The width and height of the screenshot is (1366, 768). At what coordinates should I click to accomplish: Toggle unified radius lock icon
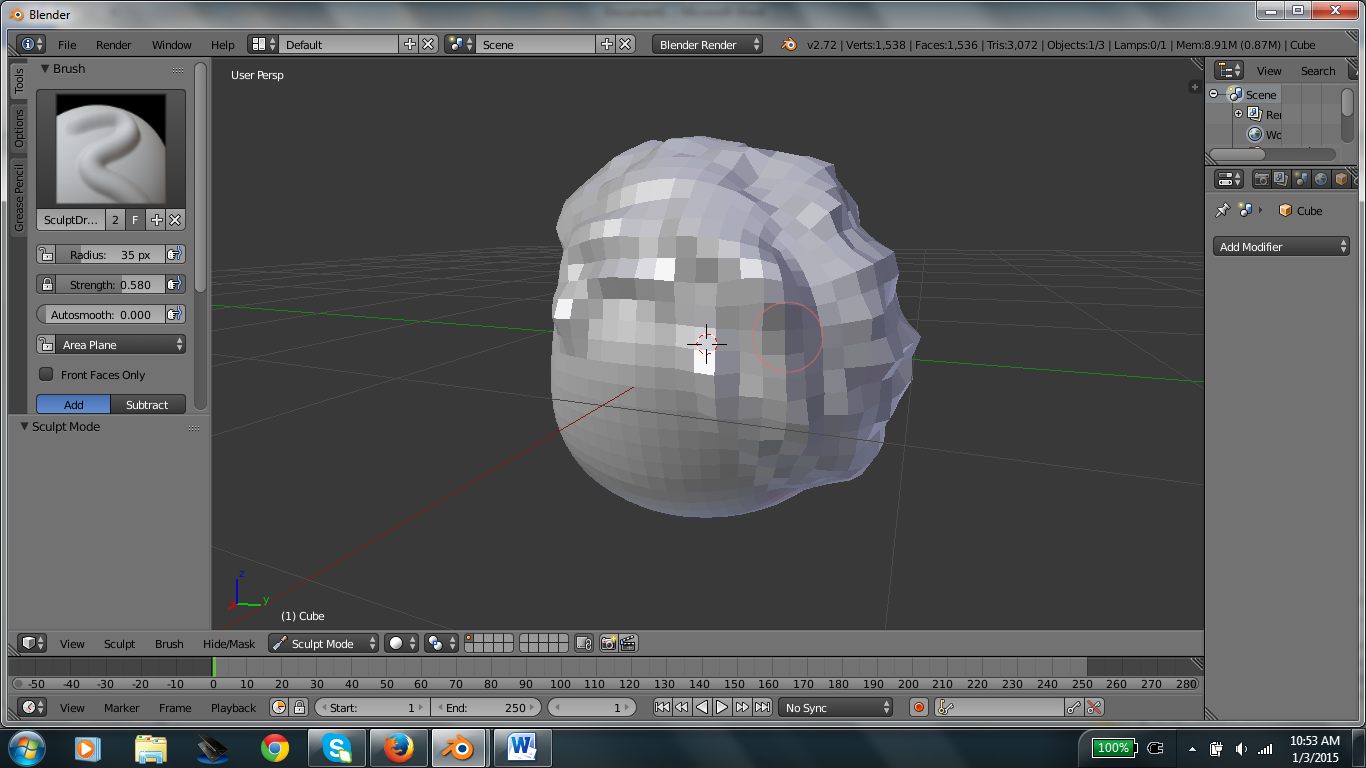46,255
